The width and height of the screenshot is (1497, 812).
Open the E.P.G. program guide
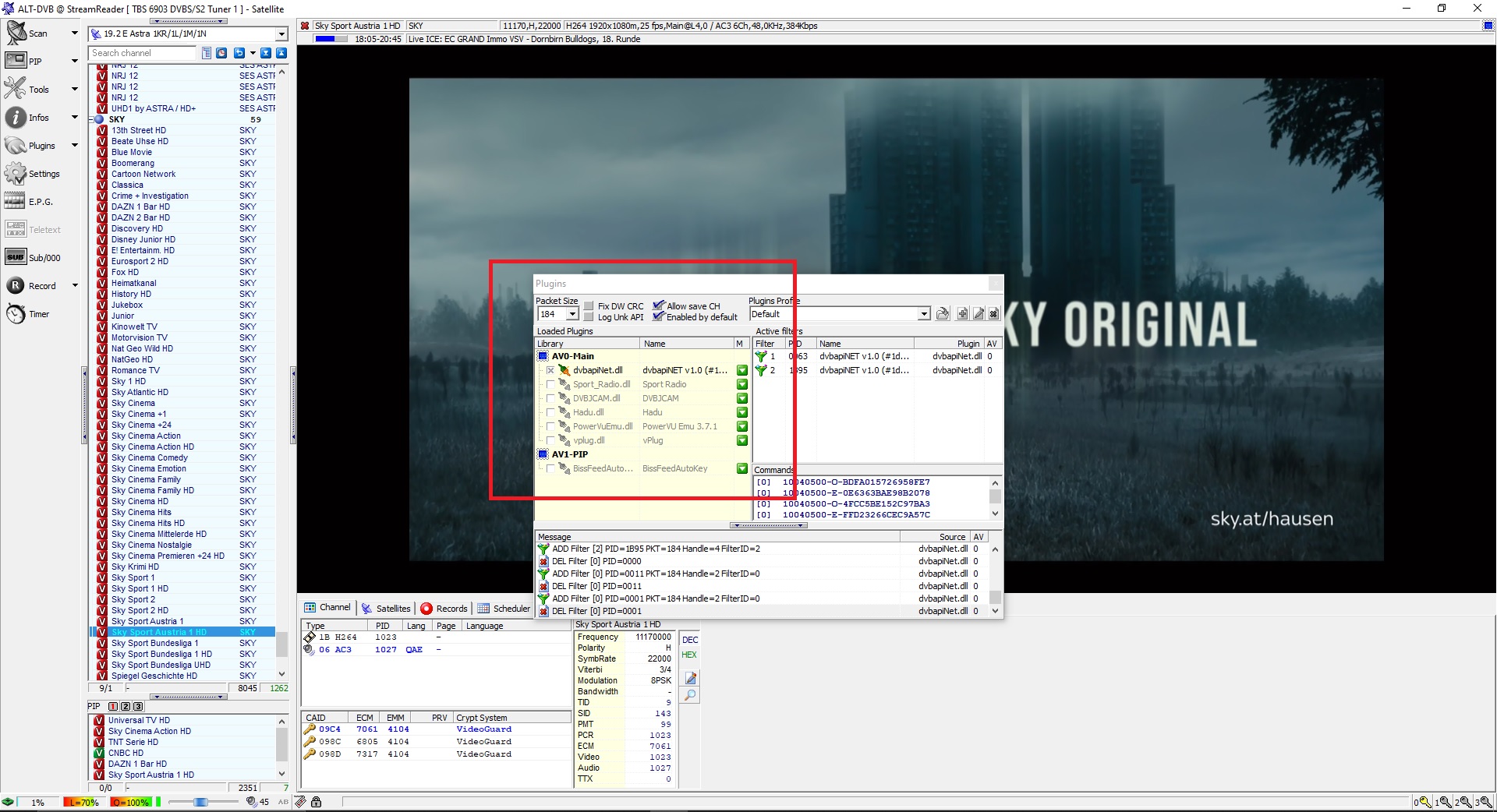click(16, 201)
